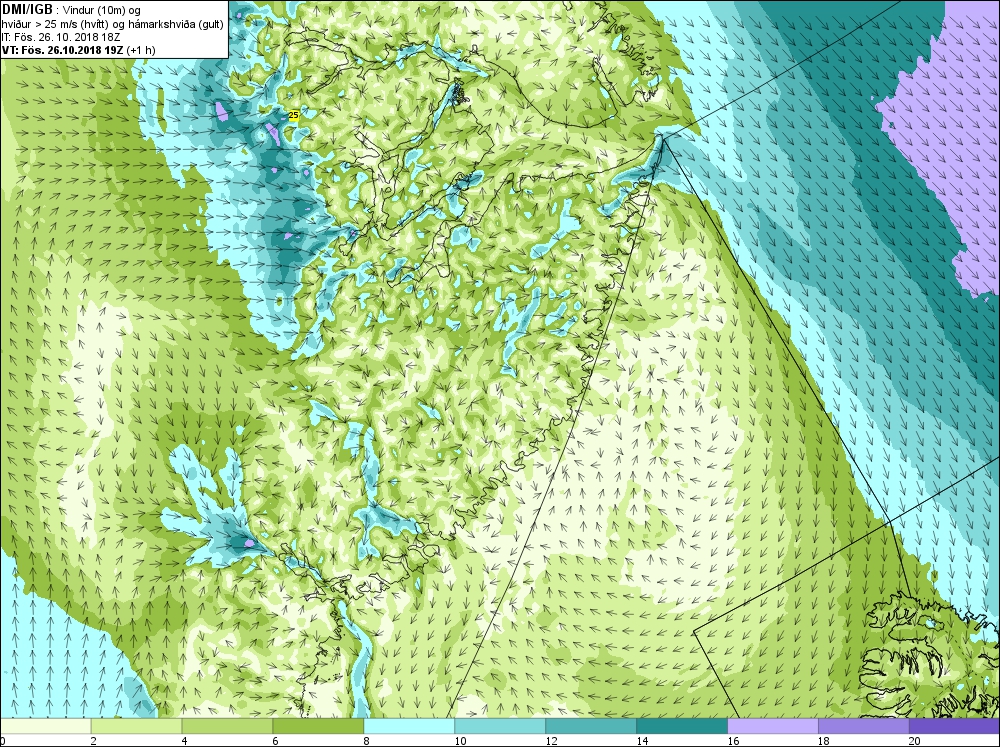Click legend scale label 20
Screen dimensions: 1000x747
915,741
